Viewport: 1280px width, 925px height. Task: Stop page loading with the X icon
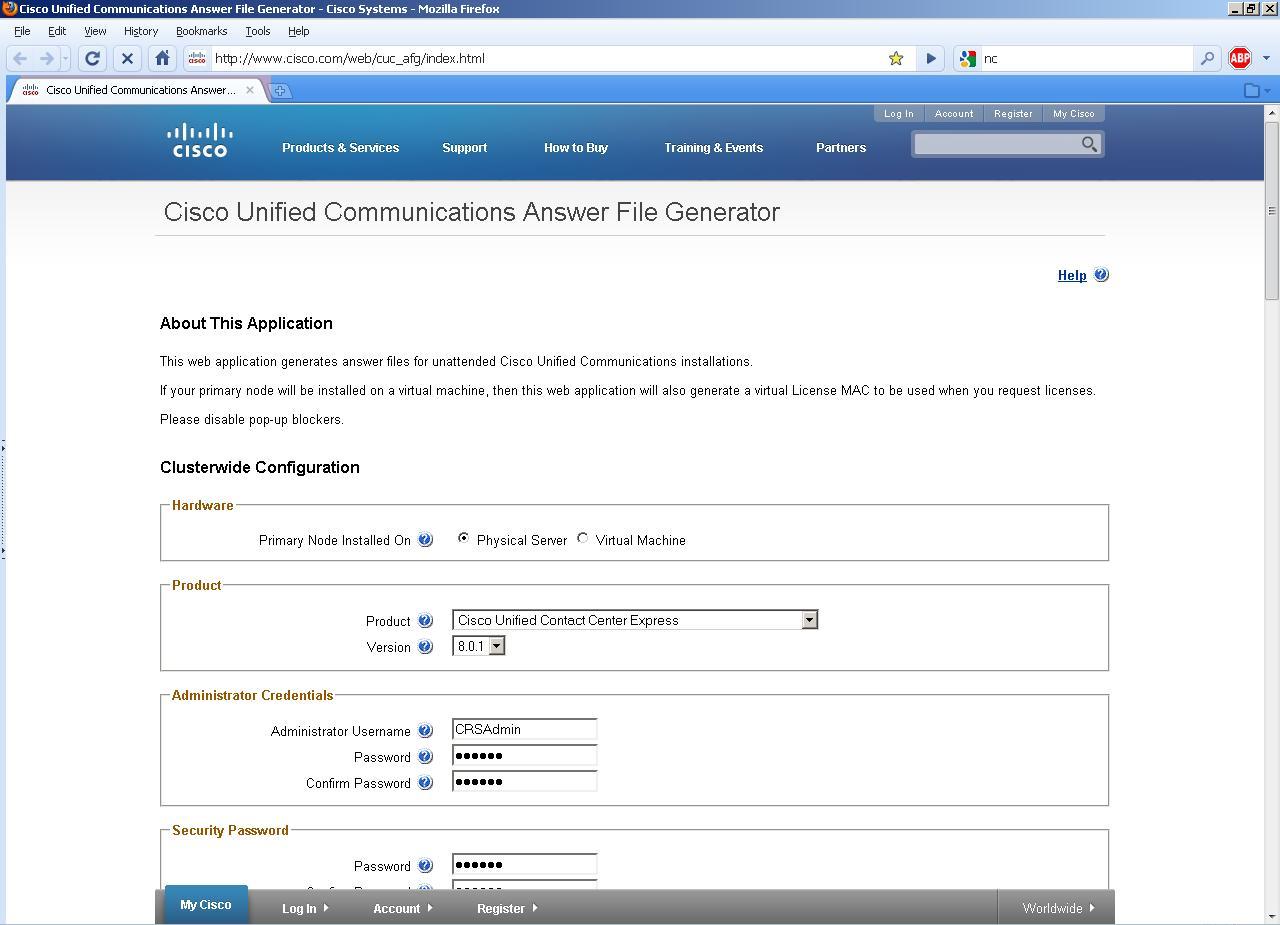coord(127,58)
